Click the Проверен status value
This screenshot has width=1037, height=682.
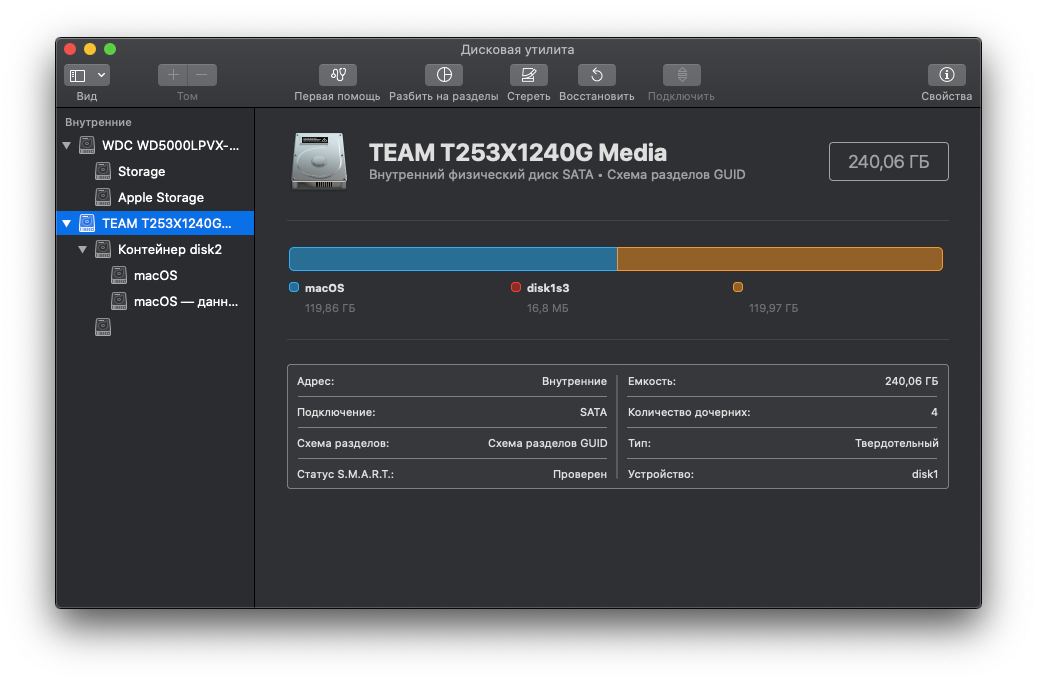pos(579,474)
